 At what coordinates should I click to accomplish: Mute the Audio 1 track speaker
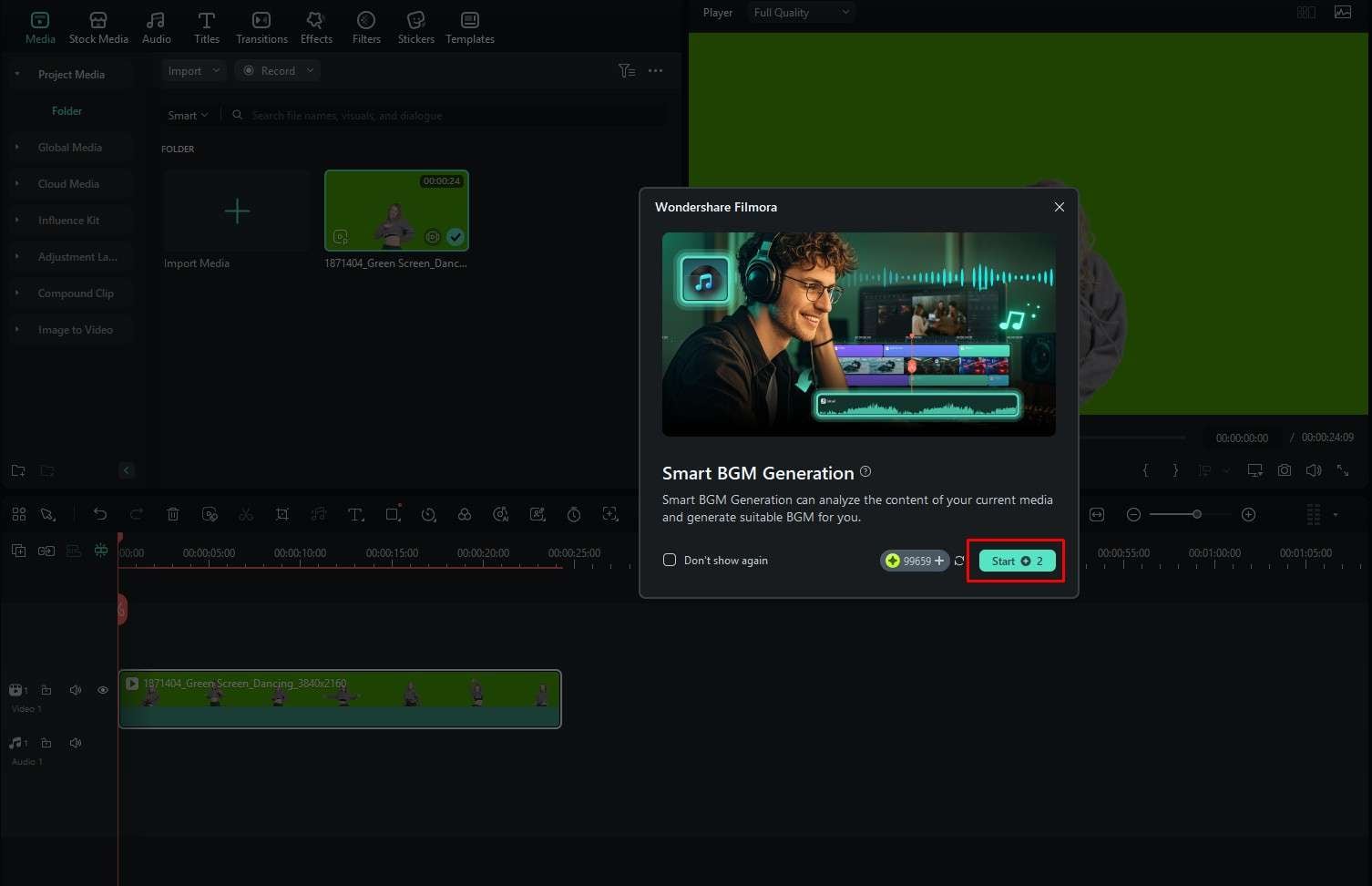tap(76, 743)
